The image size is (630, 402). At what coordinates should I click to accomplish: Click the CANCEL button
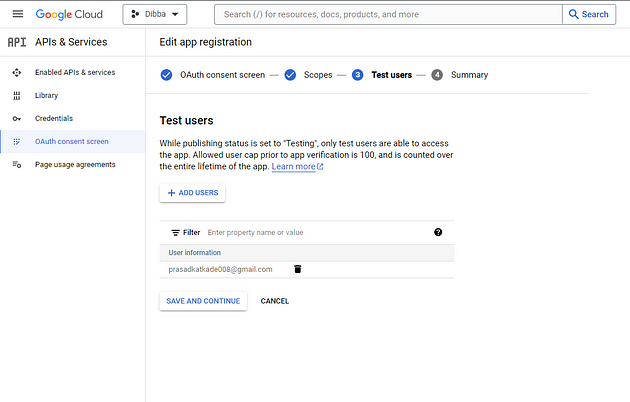coord(275,301)
